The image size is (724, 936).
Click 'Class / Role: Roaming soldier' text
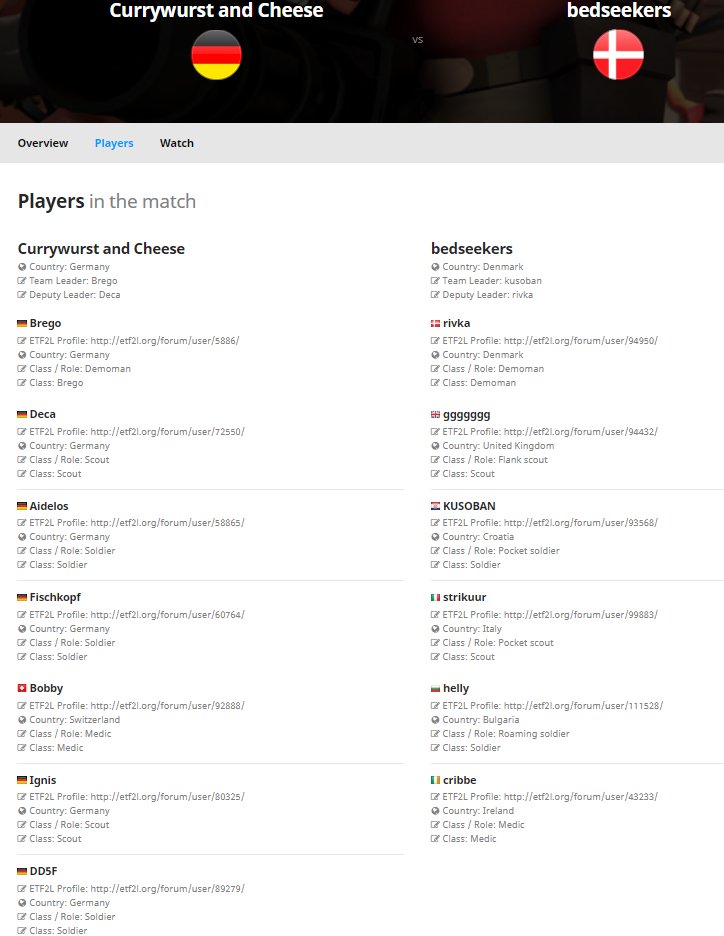(506, 734)
